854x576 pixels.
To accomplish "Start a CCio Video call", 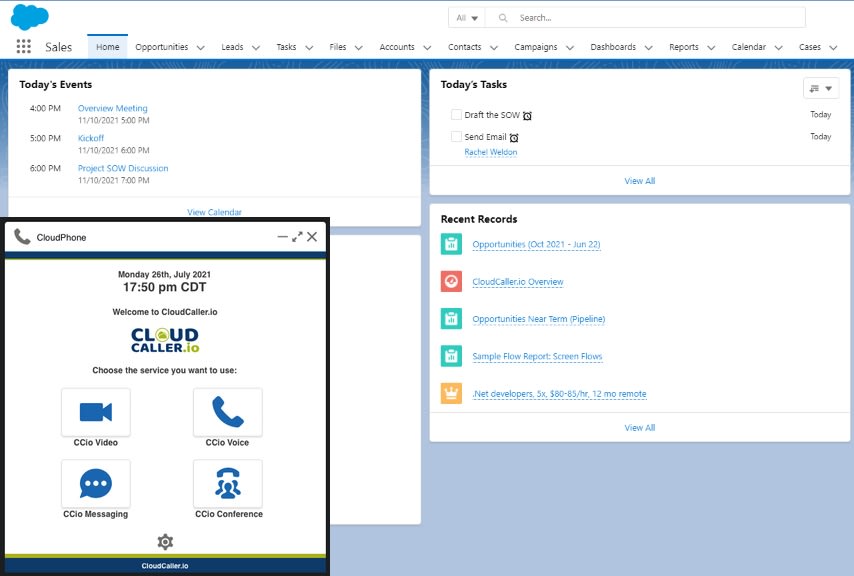I will click(x=96, y=412).
